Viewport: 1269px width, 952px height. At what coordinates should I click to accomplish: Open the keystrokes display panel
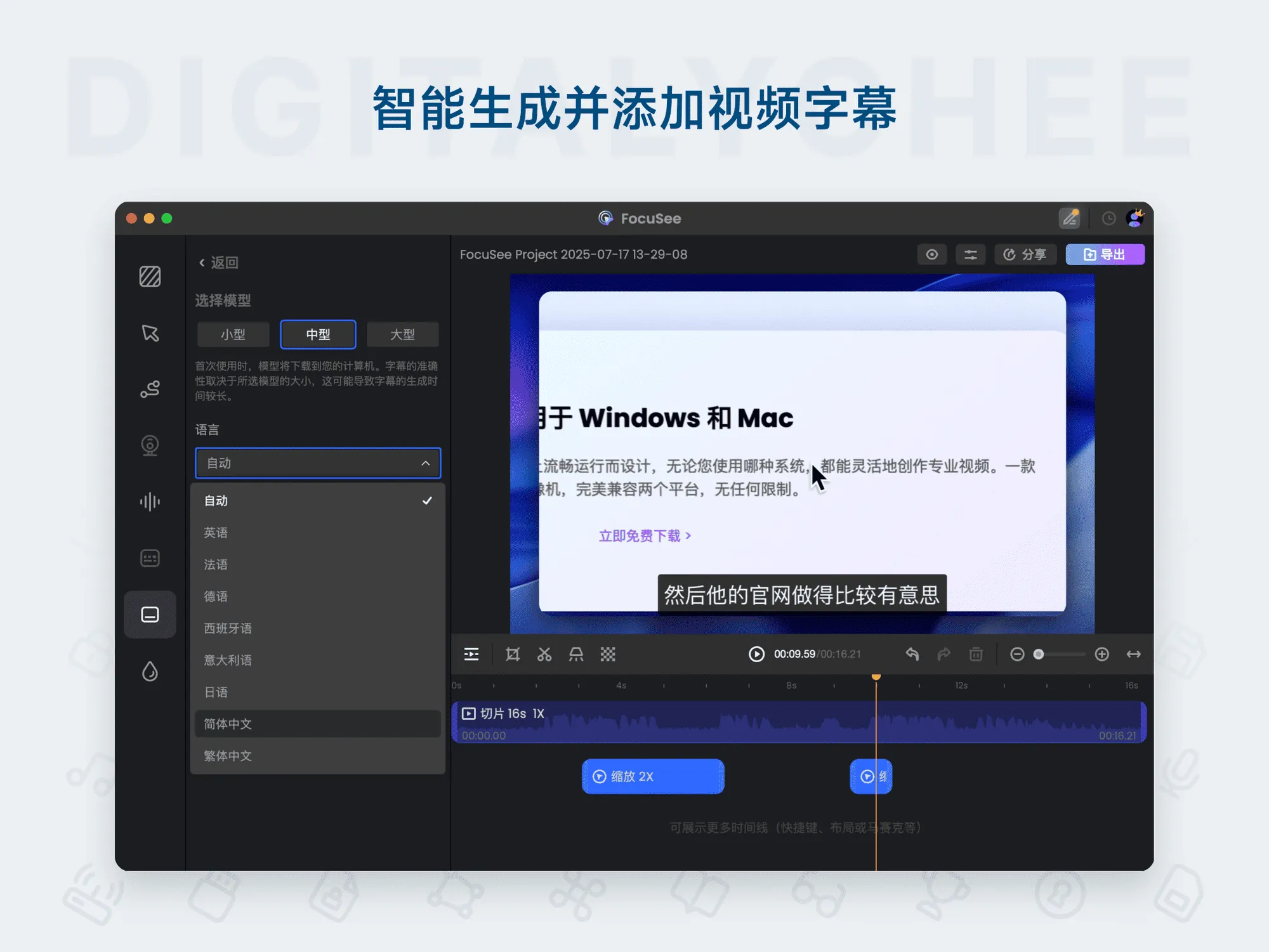150,558
